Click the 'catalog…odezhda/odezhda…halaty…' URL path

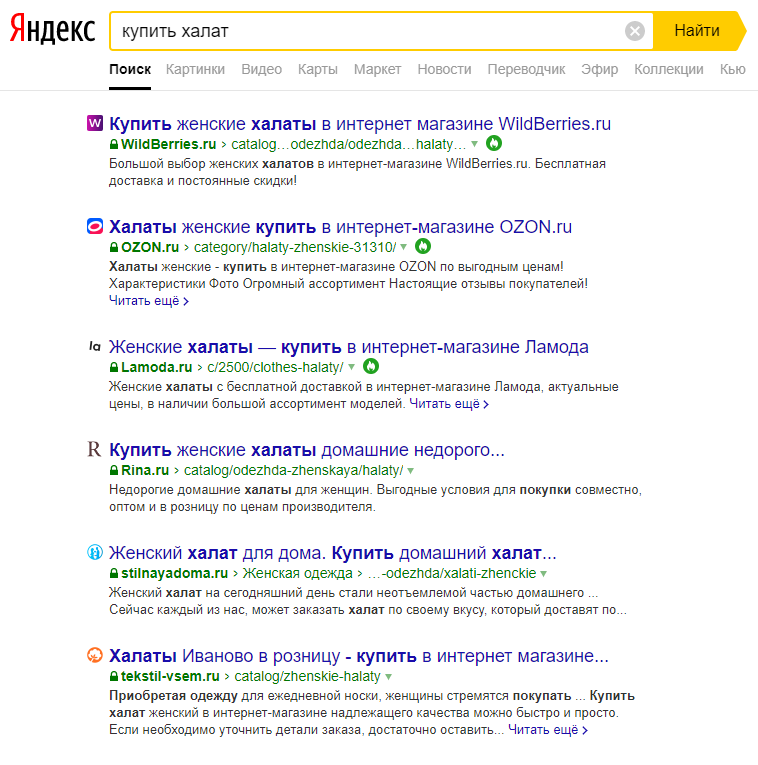pos(349,144)
